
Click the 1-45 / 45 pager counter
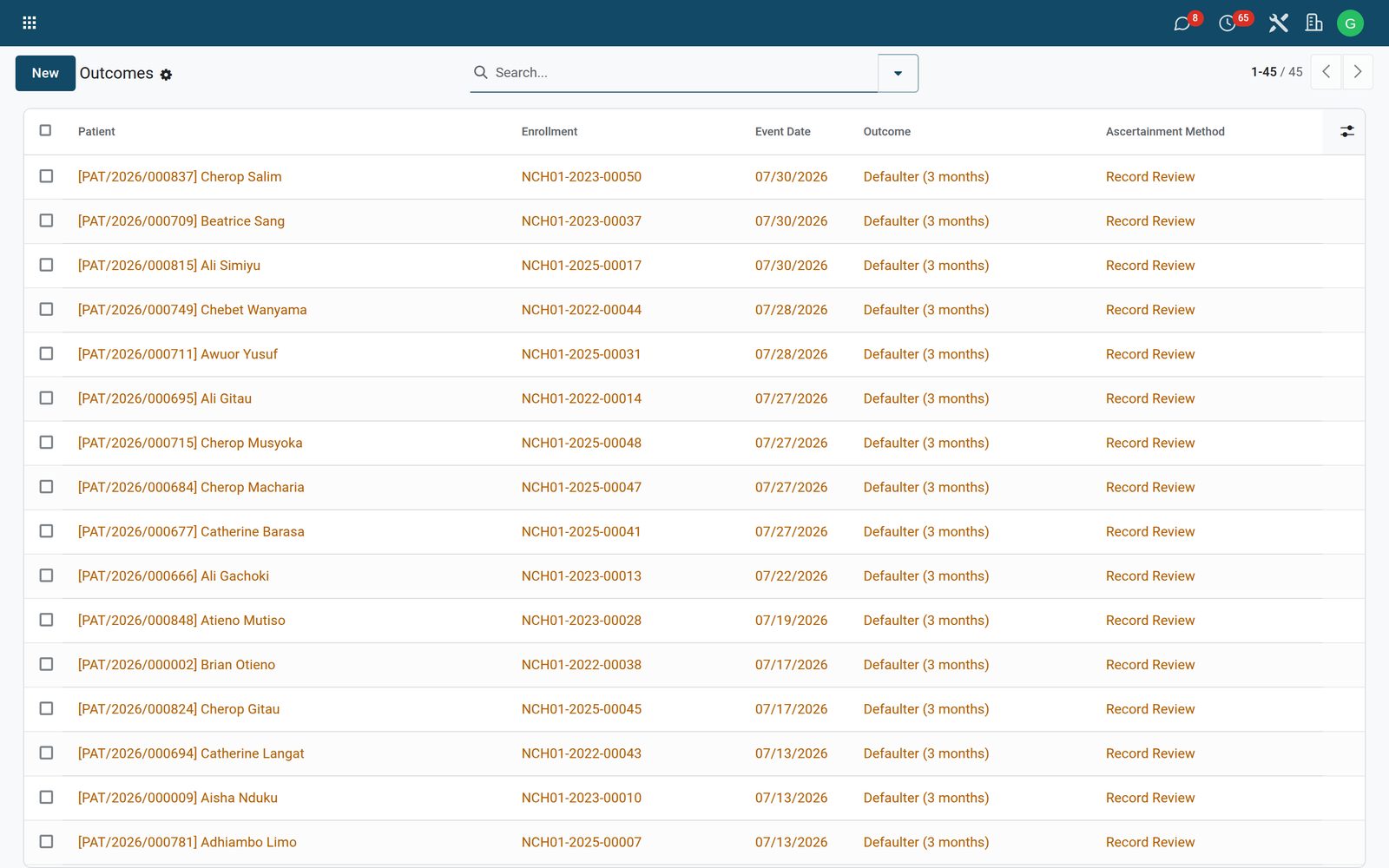[1276, 72]
